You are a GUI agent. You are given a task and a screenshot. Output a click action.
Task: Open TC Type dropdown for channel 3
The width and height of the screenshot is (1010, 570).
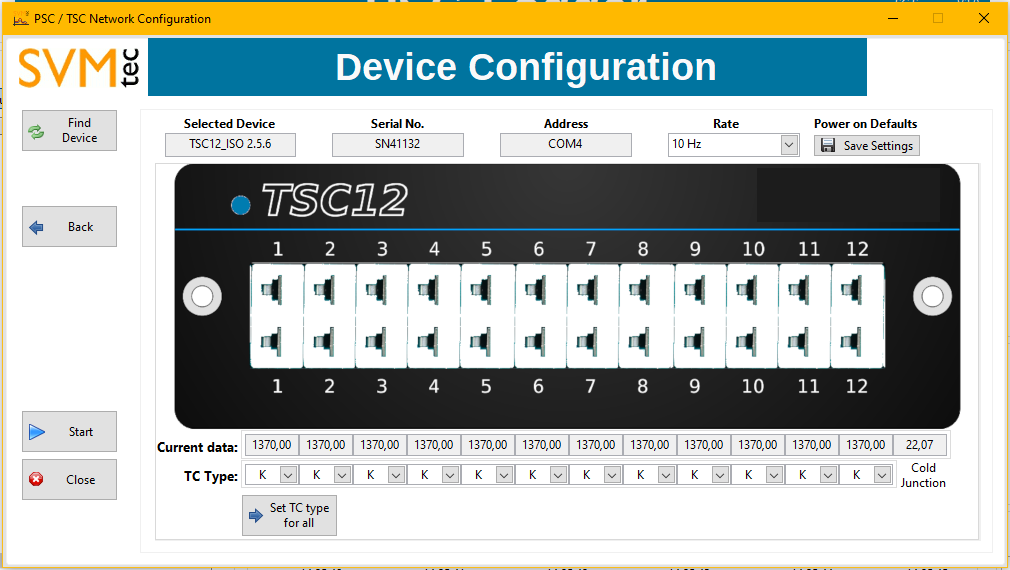[x=396, y=475]
